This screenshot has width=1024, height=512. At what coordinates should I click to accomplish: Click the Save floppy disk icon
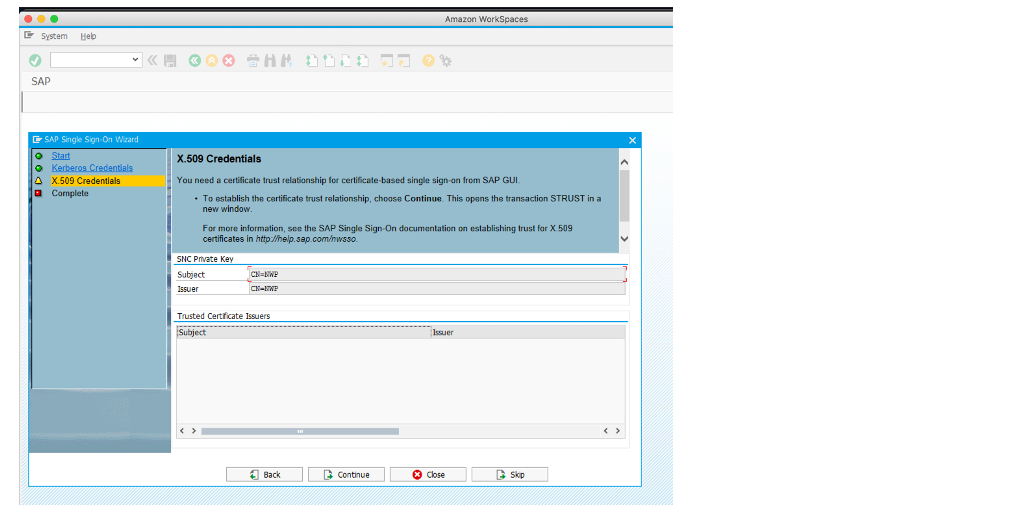tap(170, 61)
